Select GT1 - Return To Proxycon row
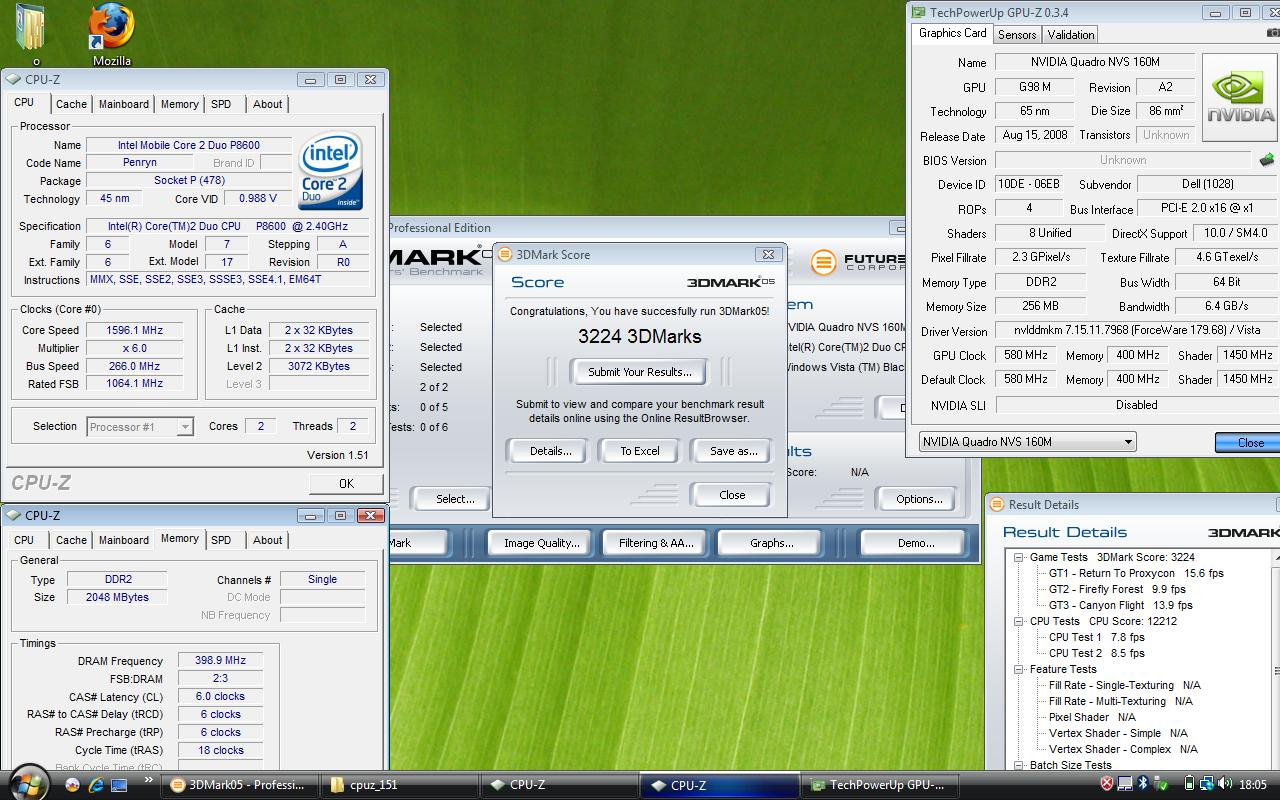 1136,573
